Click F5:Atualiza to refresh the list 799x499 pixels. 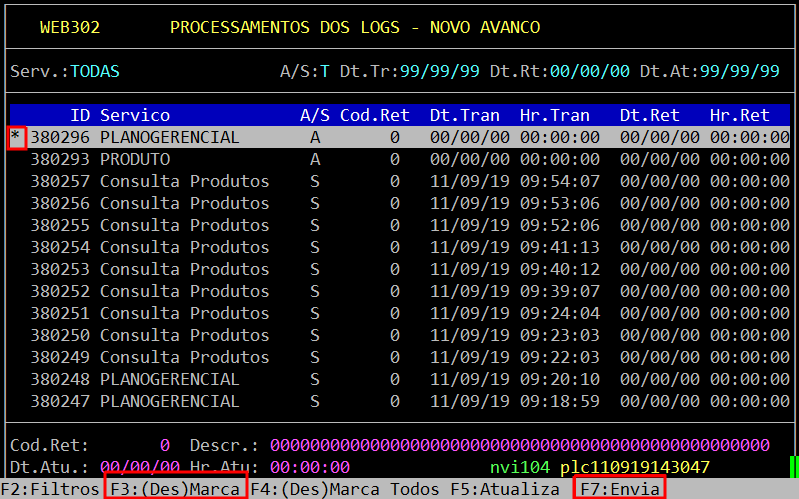pos(505,489)
